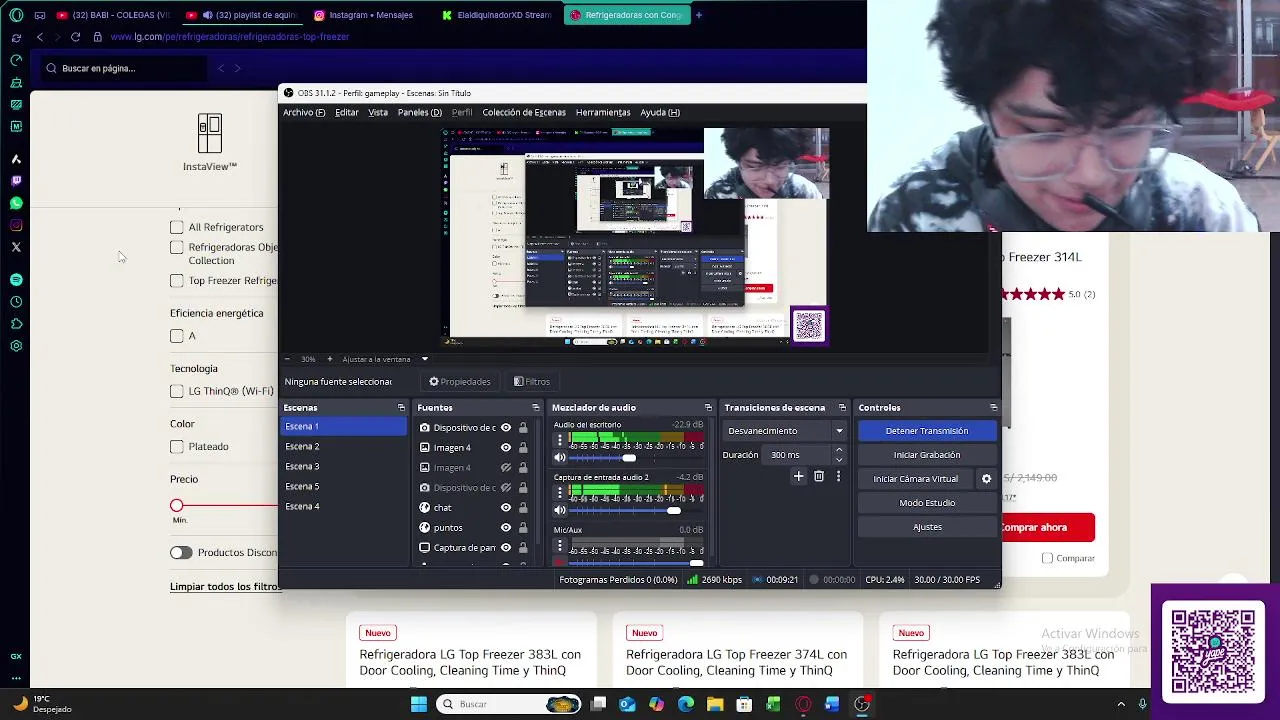Click the site padlock icon in address bar
The height and width of the screenshot is (720, 1280).
click(97, 37)
